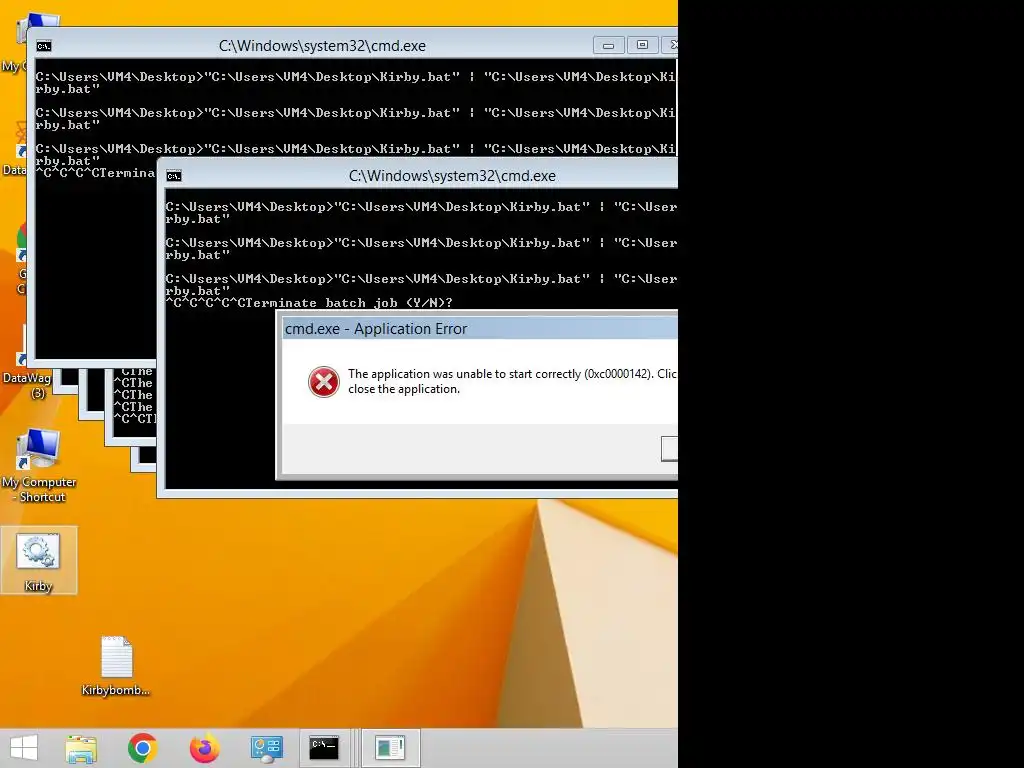Select the Kirby batch file icon
This screenshot has width=1024, height=768.
38,560
